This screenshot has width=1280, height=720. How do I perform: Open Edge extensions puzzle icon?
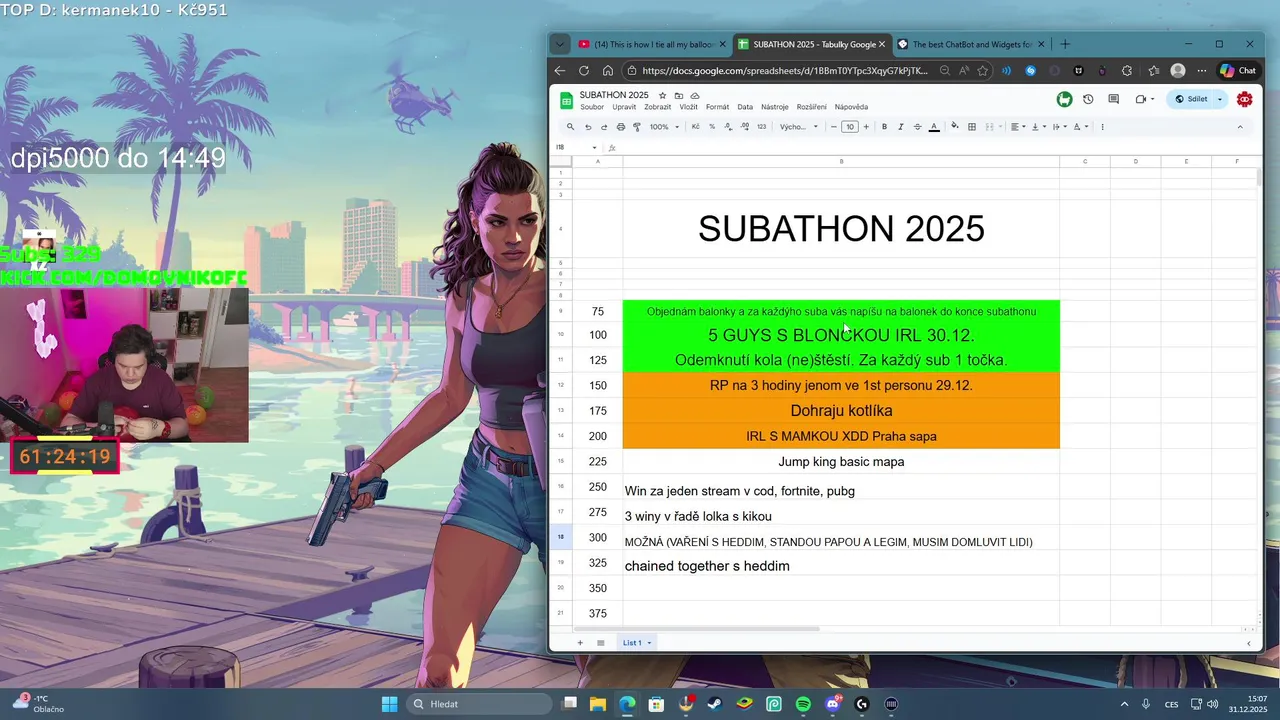[x=1127, y=71]
